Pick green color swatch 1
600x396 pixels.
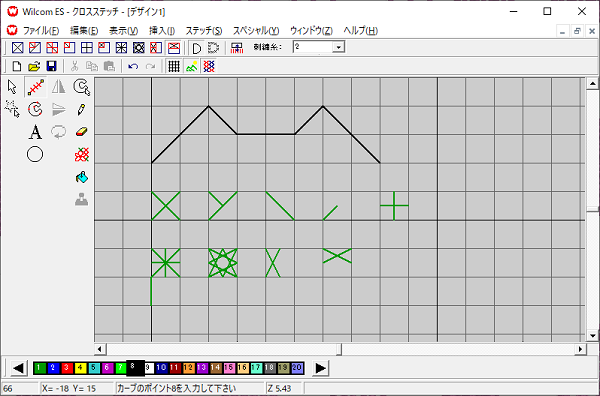[39, 368]
